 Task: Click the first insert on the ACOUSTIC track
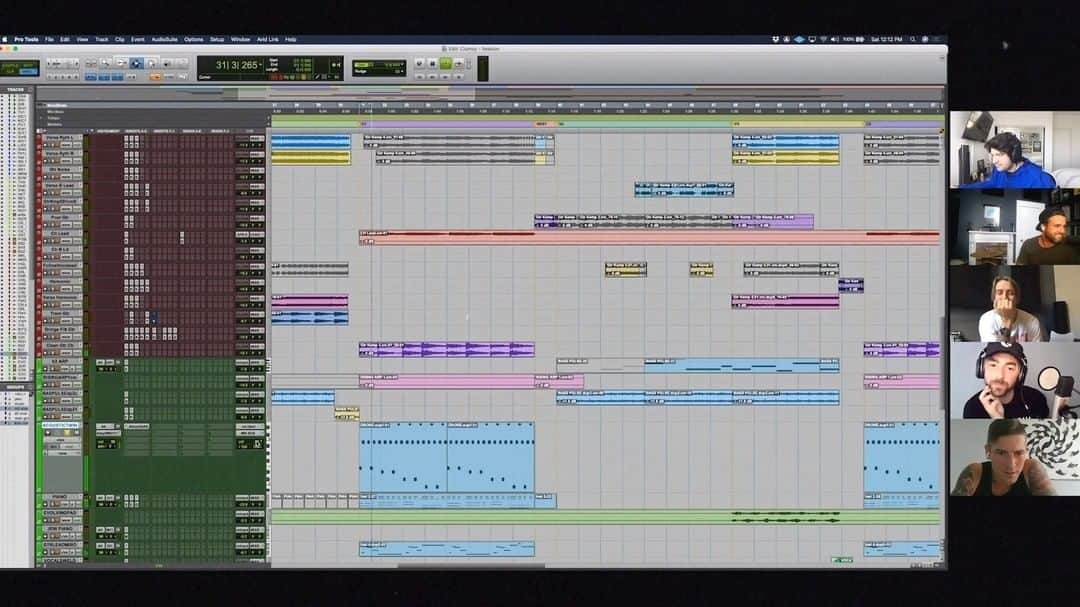coord(136,426)
